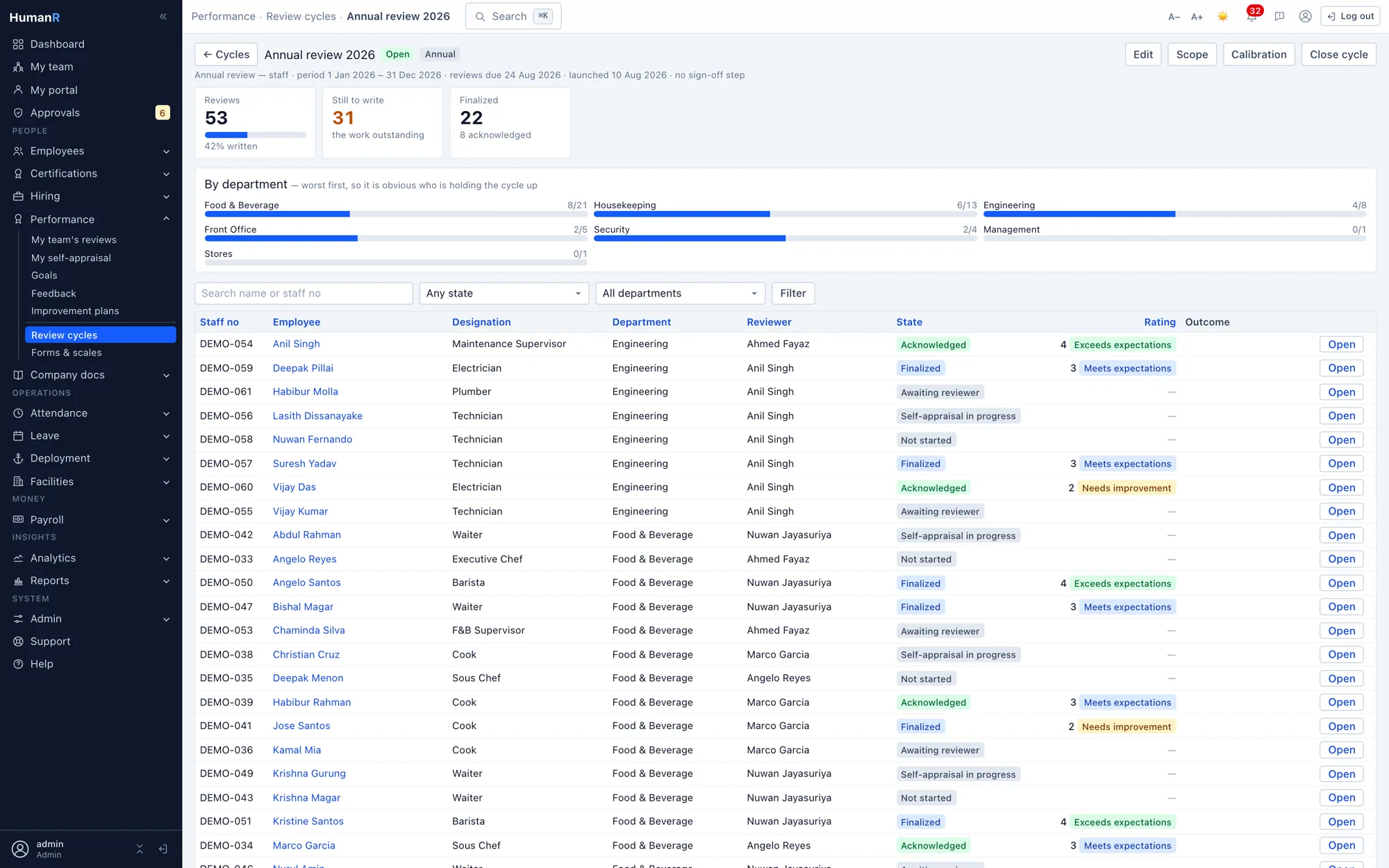Screen dimensions: 1389x868
Task: Open the Calibration button
Action: pos(1258,55)
